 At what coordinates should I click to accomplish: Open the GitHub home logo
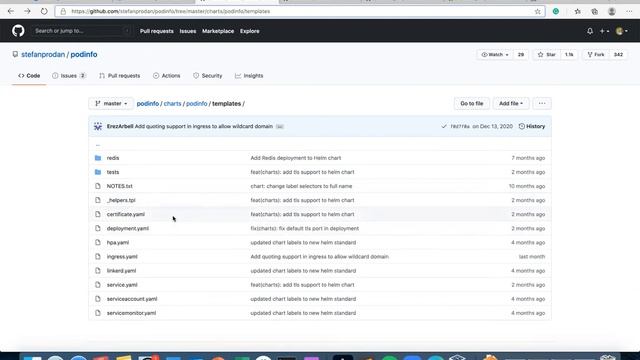point(18,31)
